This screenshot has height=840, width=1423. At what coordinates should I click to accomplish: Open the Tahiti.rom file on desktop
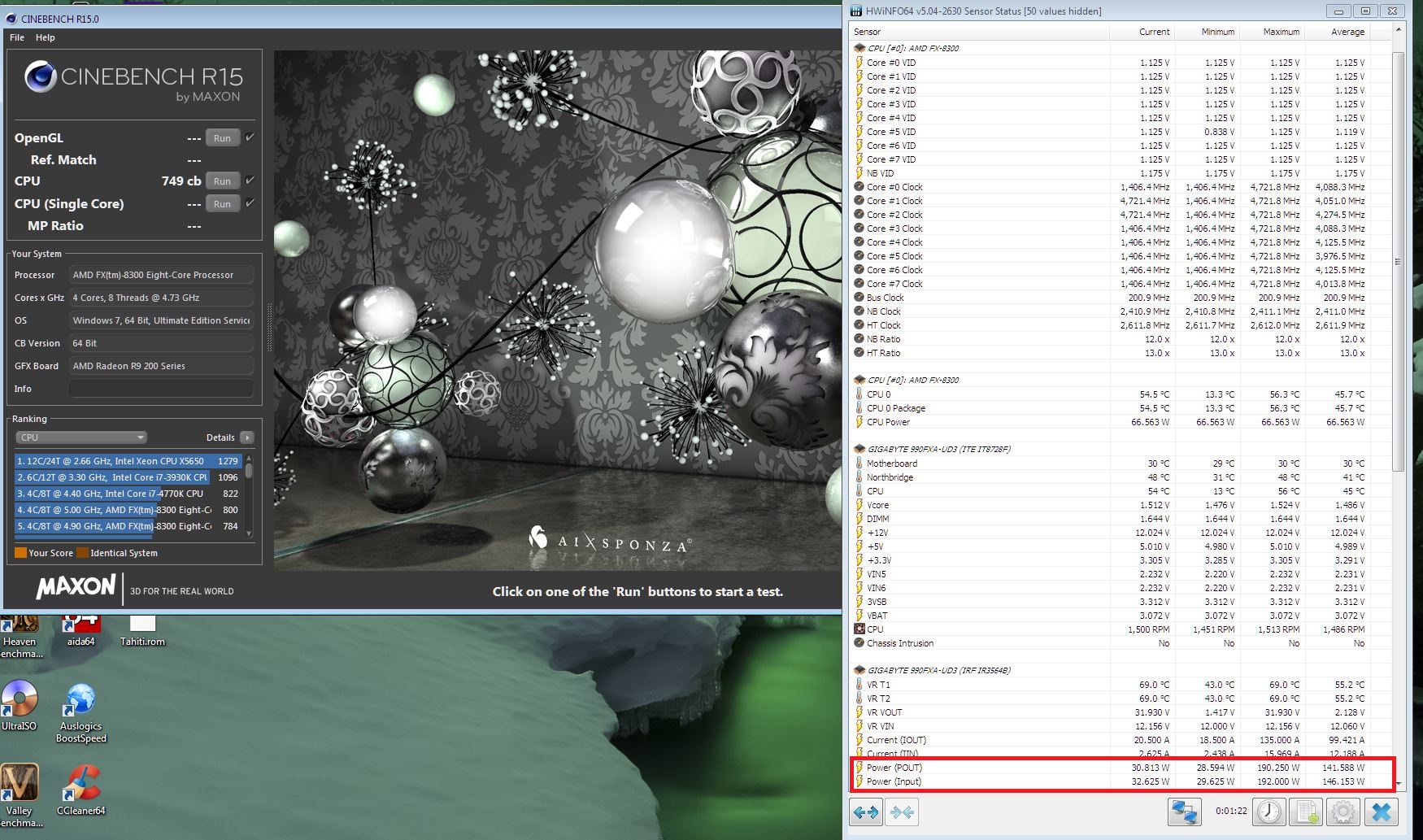click(x=142, y=631)
